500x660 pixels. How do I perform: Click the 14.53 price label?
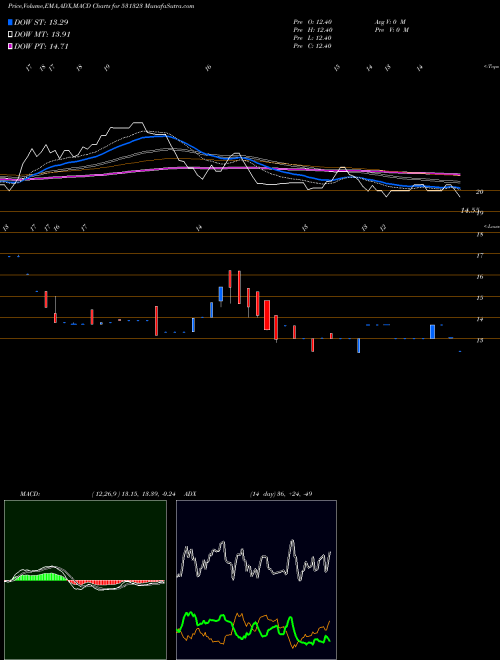click(470, 210)
